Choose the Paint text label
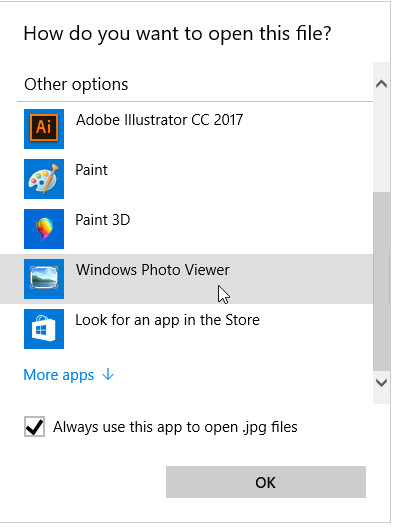The width and height of the screenshot is (396, 528). coord(91,170)
